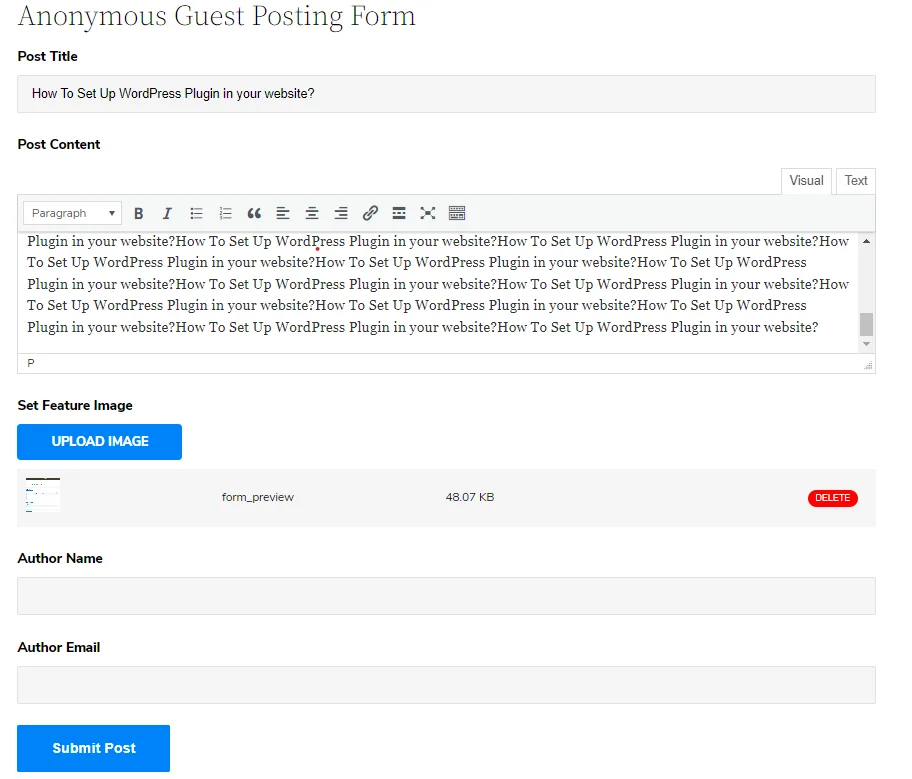
Task: Toggle bold formatting in editor toolbar
Action: (x=138, y=214)
